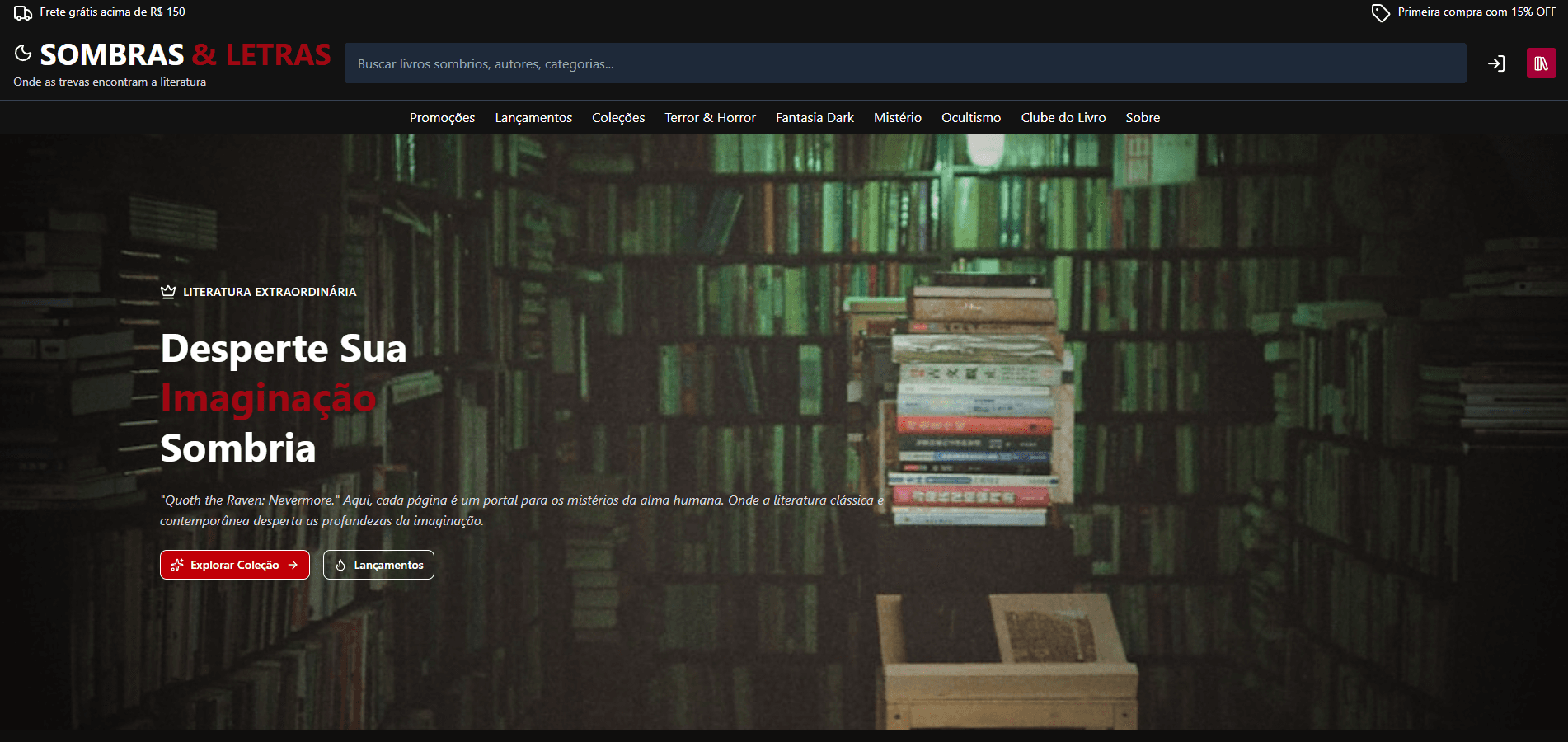Open the red library books icon
The height and width of the screenshot is (742, 1568).
[1541, 63]
